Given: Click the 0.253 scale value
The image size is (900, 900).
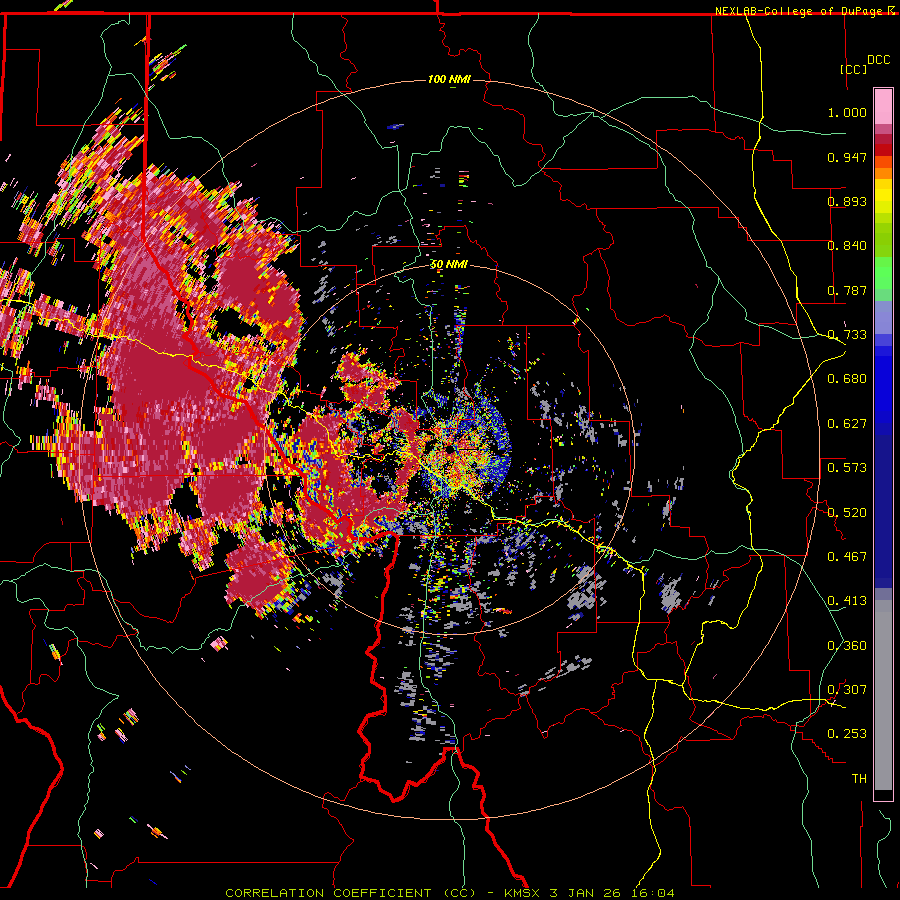Looking at the screenshot, I should pos(847,734).
